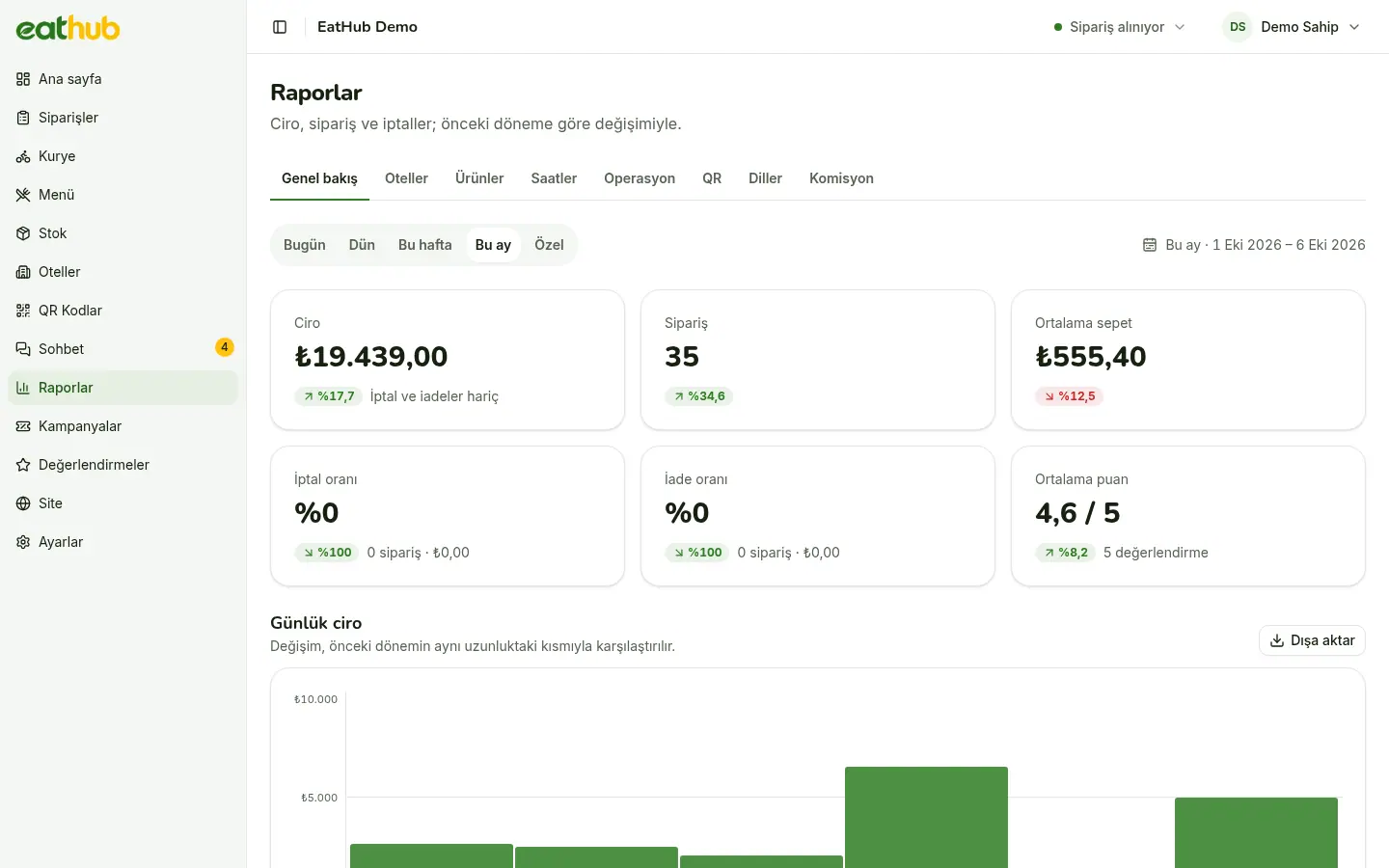Click the Ortalama puan 4,6 / 5
This screenshot has width=1389, height=868.
(1077, 513)
